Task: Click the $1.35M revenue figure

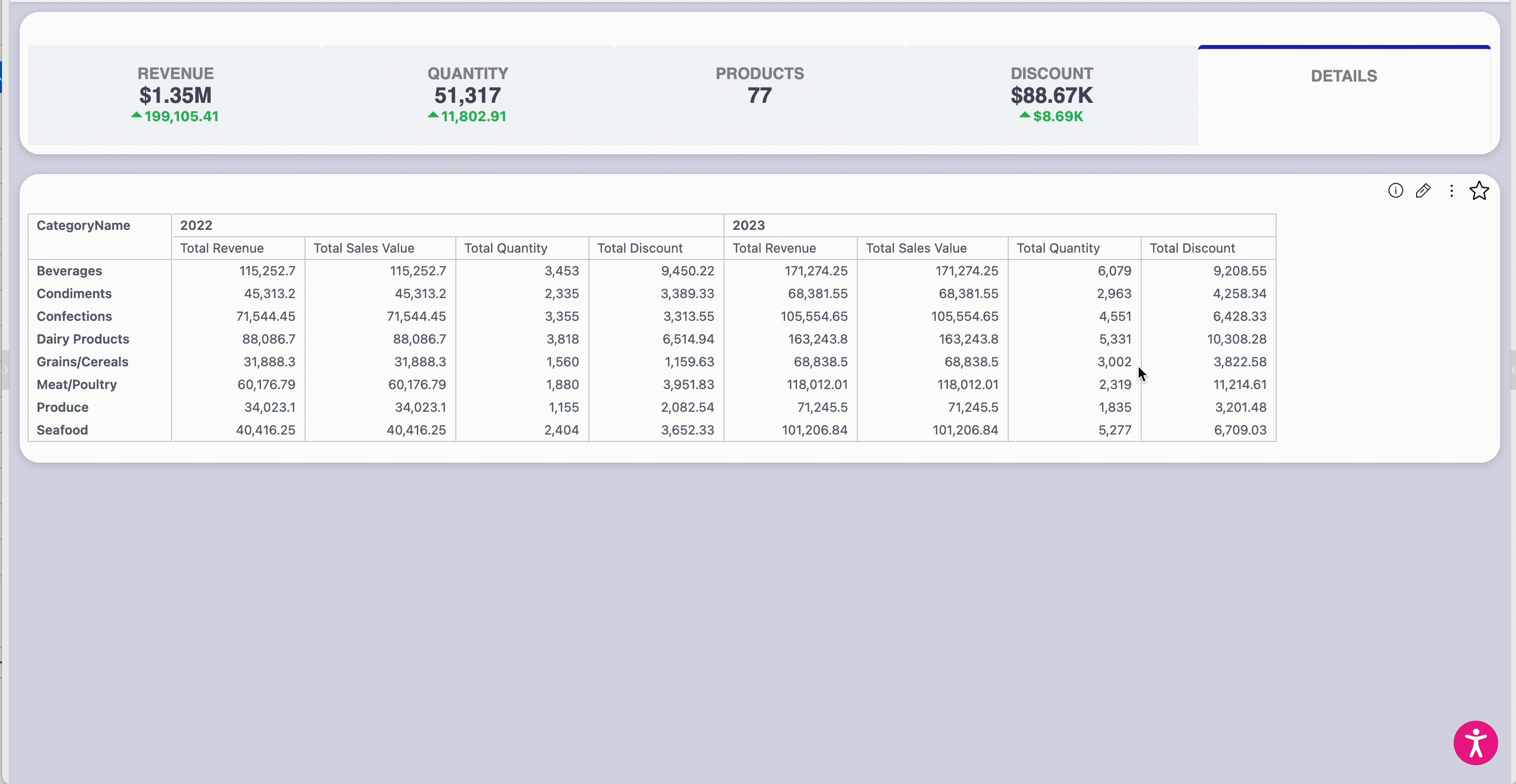Action: 176,95
